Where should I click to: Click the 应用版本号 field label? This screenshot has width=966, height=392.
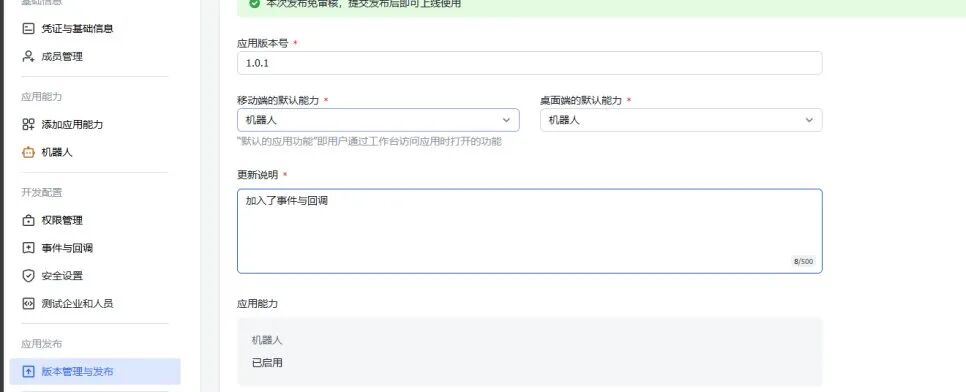click(x=262, y=43)
